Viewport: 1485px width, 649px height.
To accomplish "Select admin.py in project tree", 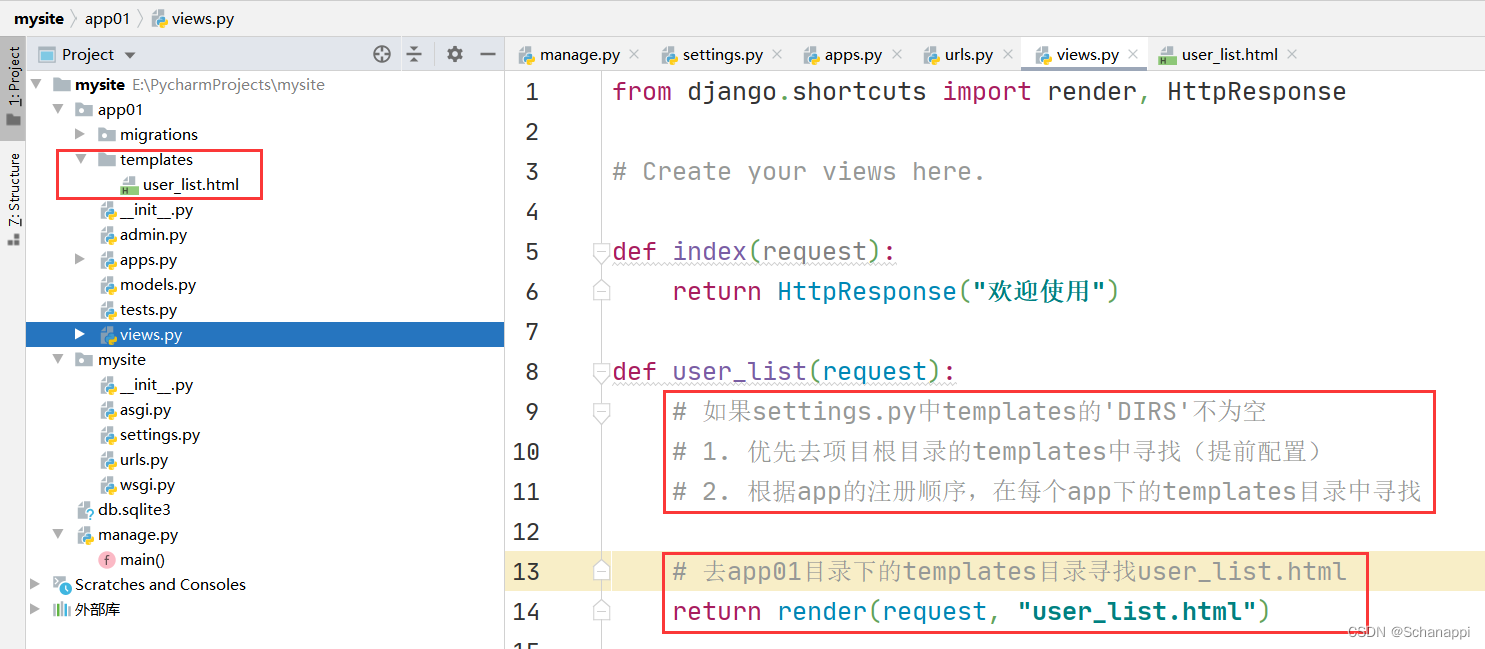I will [x=153, y=234].
